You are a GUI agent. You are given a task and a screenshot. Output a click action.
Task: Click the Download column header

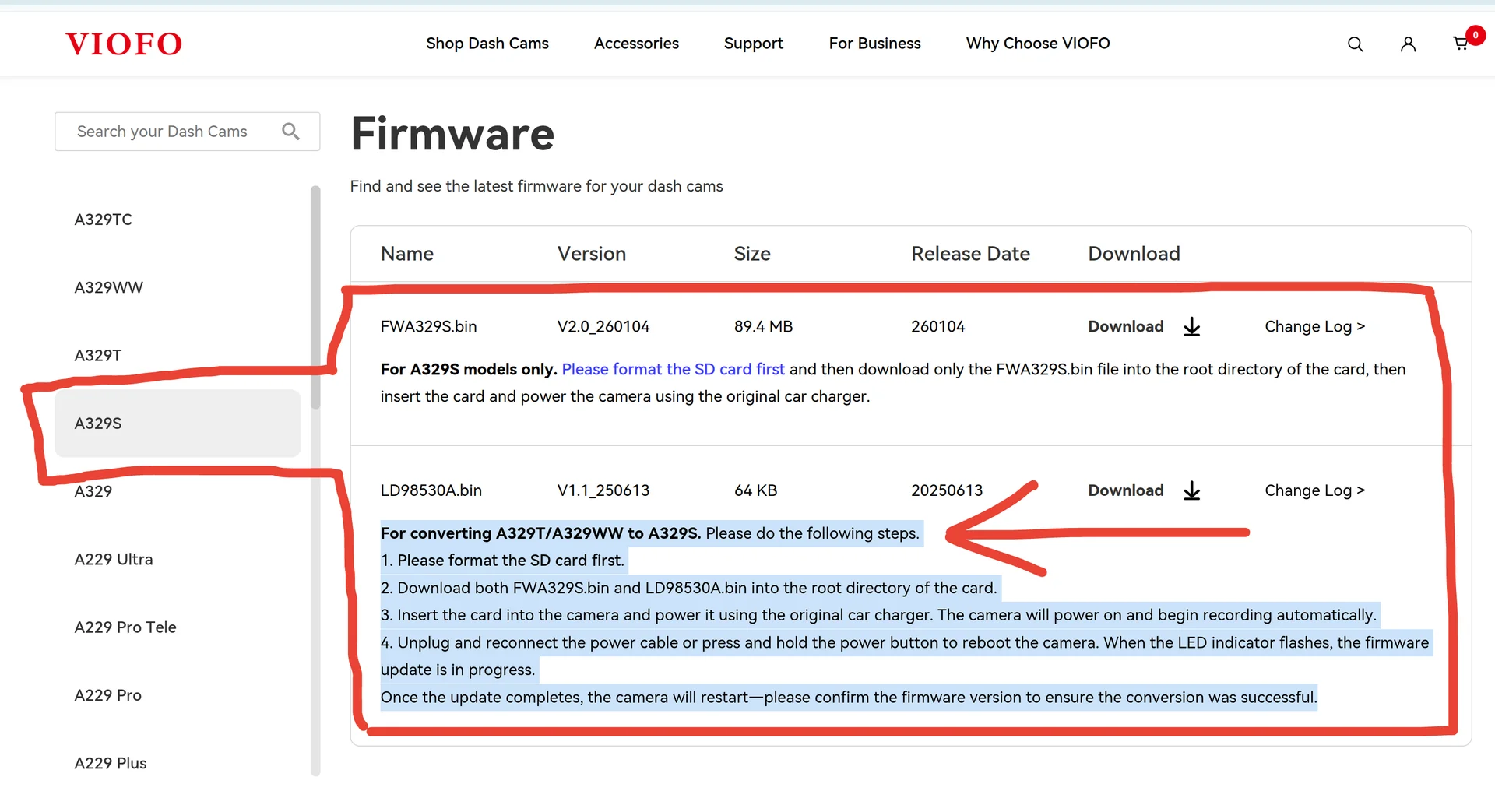click(1134, 254)
